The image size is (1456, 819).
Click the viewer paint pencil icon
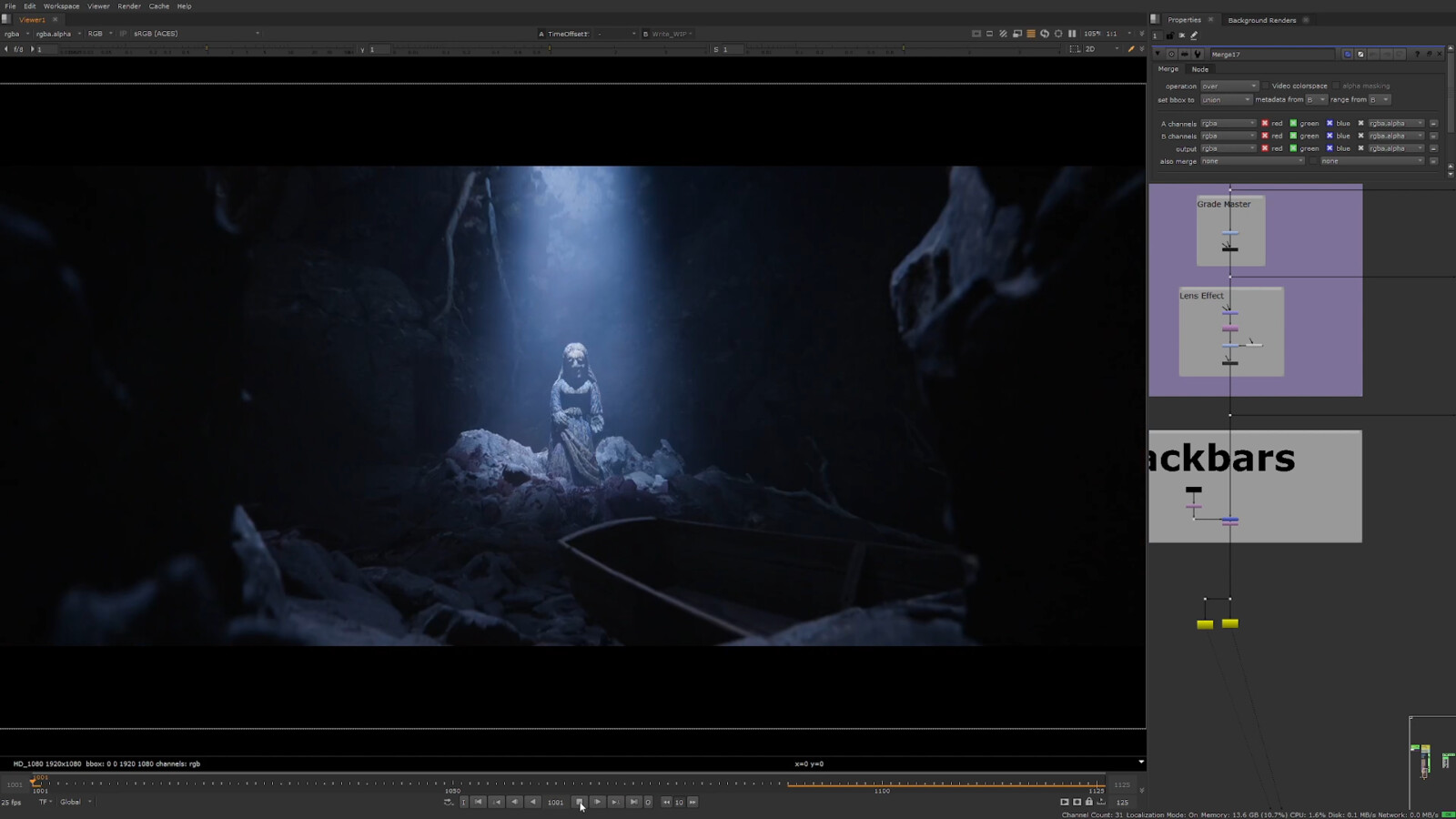pos(1131,49)
